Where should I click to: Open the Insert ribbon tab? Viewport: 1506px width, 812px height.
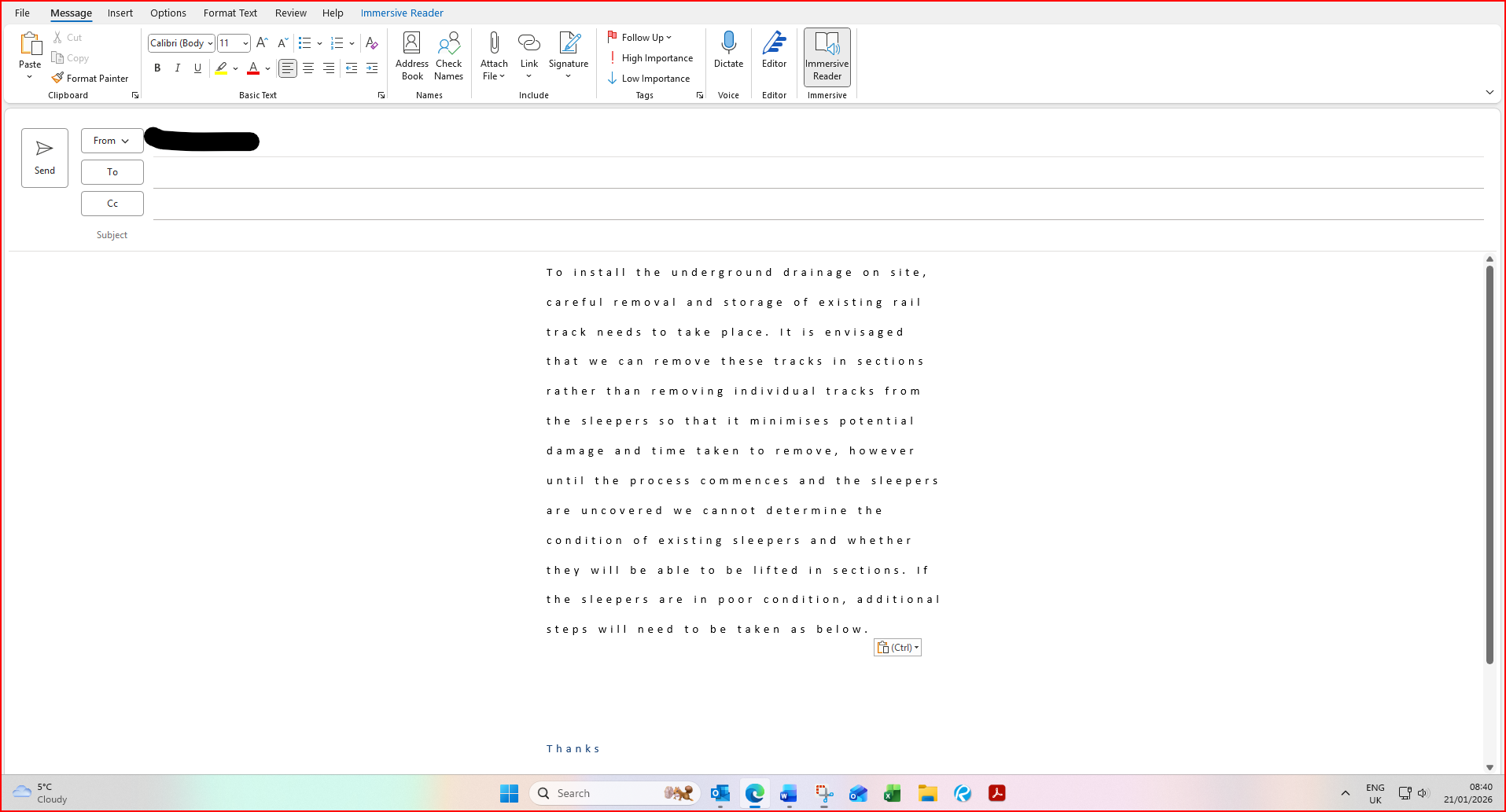tap(120, 13)
